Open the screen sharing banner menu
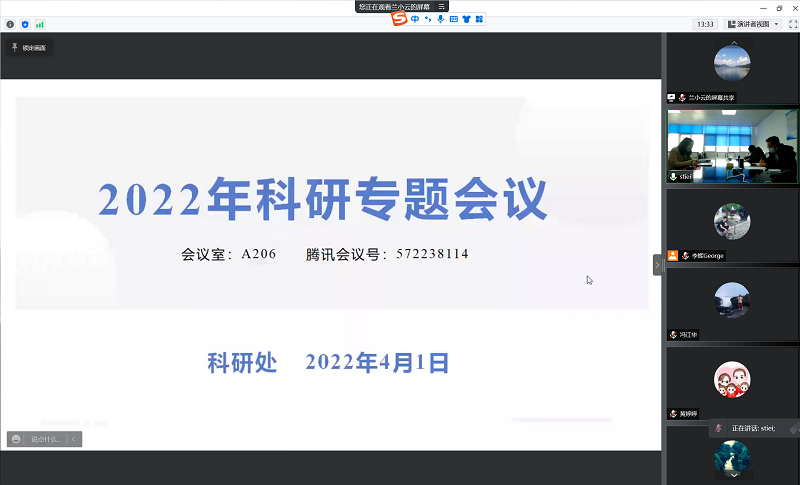Image resolution: width=800 pixels, height=485 pixels. click(x=441, y=6)
